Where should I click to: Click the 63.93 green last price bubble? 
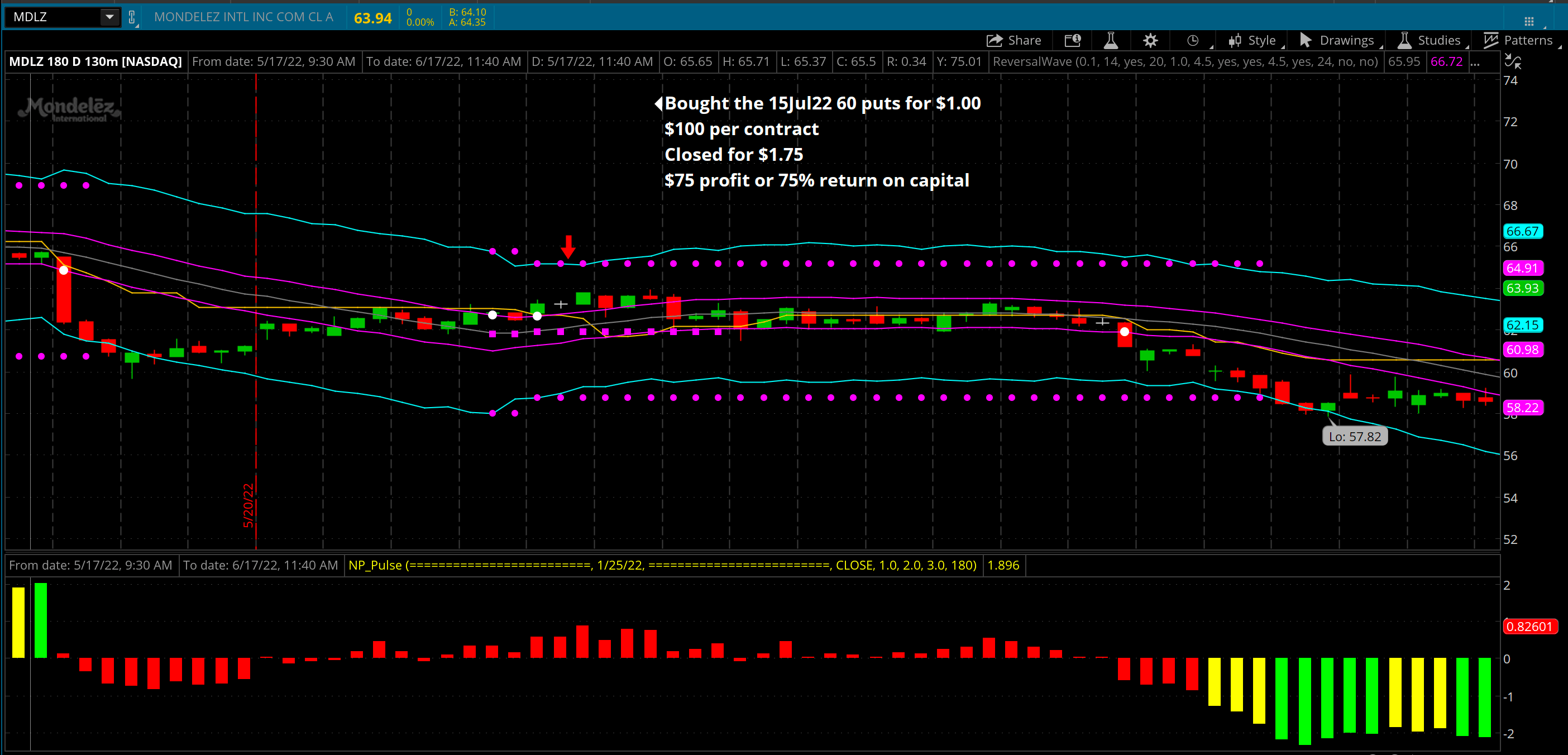tap(1522, 288)
